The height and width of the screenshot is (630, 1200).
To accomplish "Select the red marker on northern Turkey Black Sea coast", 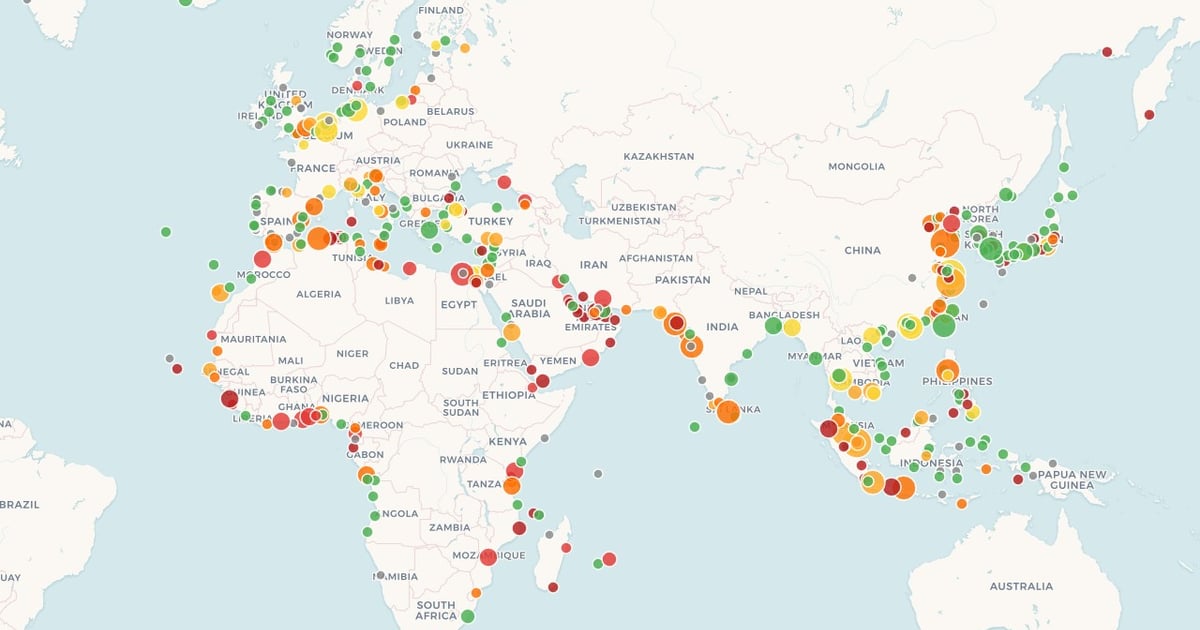I will coord(504,182).
